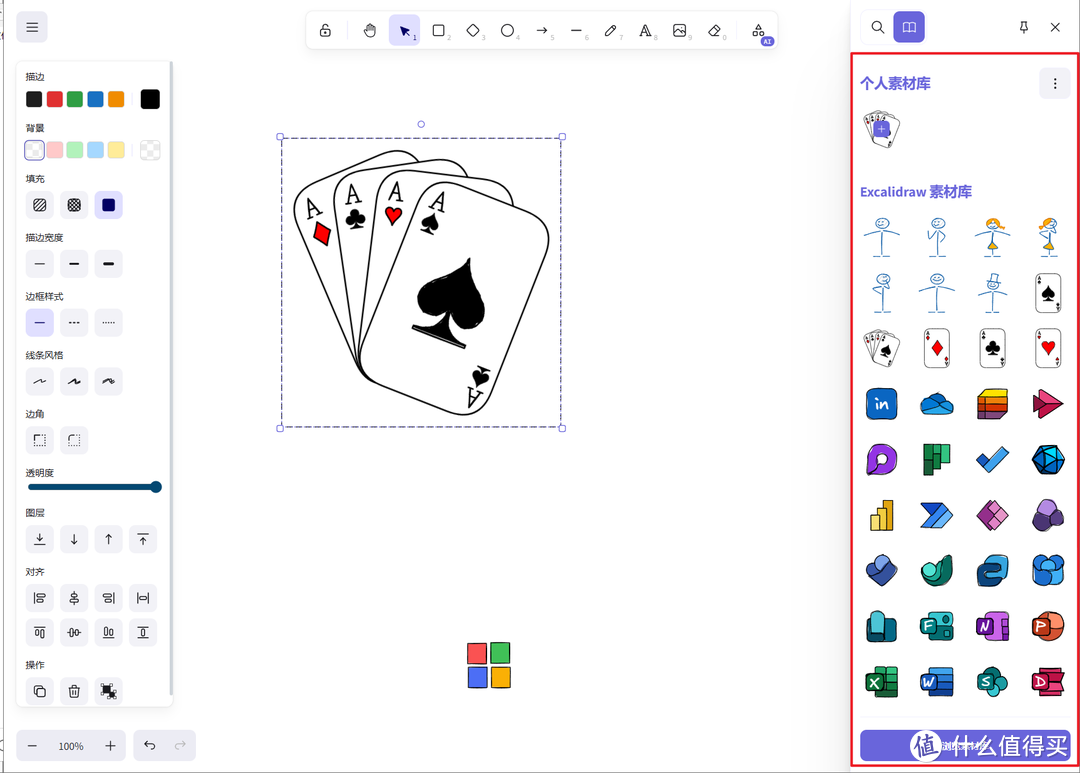This screenshot has height=773, width=1080.
Task: Select the Ellipse tool
Action: click(x=508, y=30)
